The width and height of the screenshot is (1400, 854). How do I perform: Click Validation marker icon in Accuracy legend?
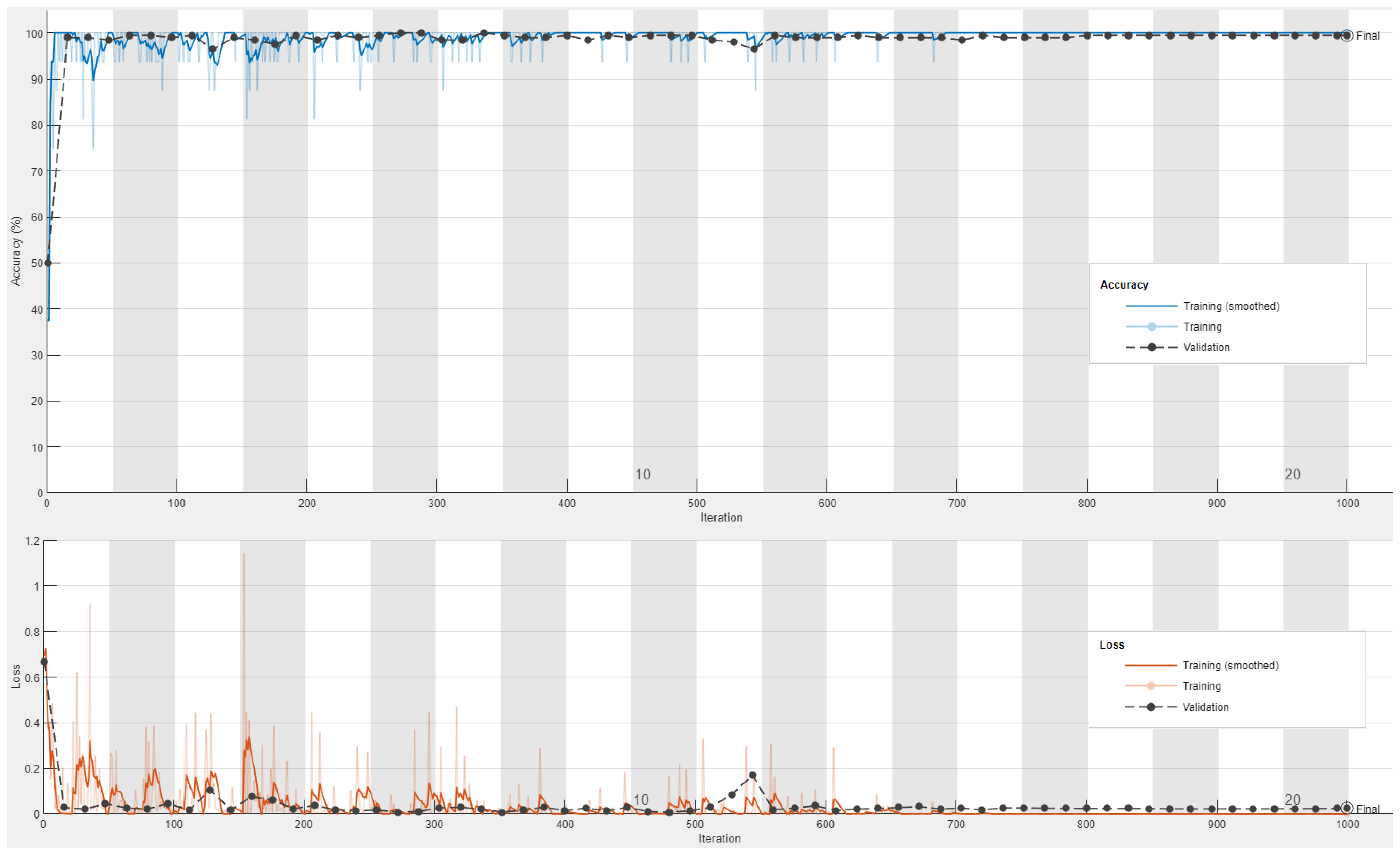(x=1151, y=347)
